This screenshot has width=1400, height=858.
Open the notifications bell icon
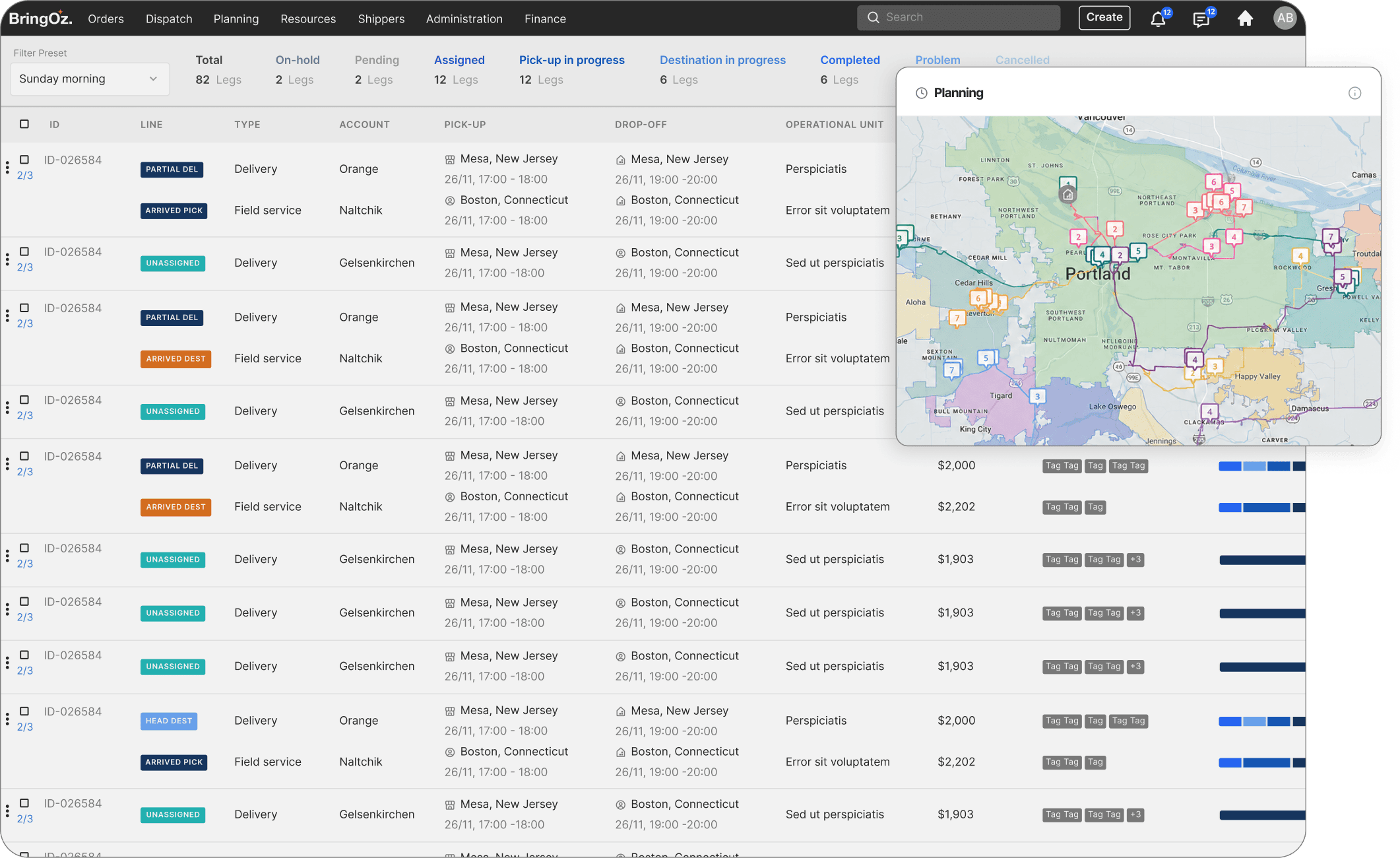click(1158, 18)
